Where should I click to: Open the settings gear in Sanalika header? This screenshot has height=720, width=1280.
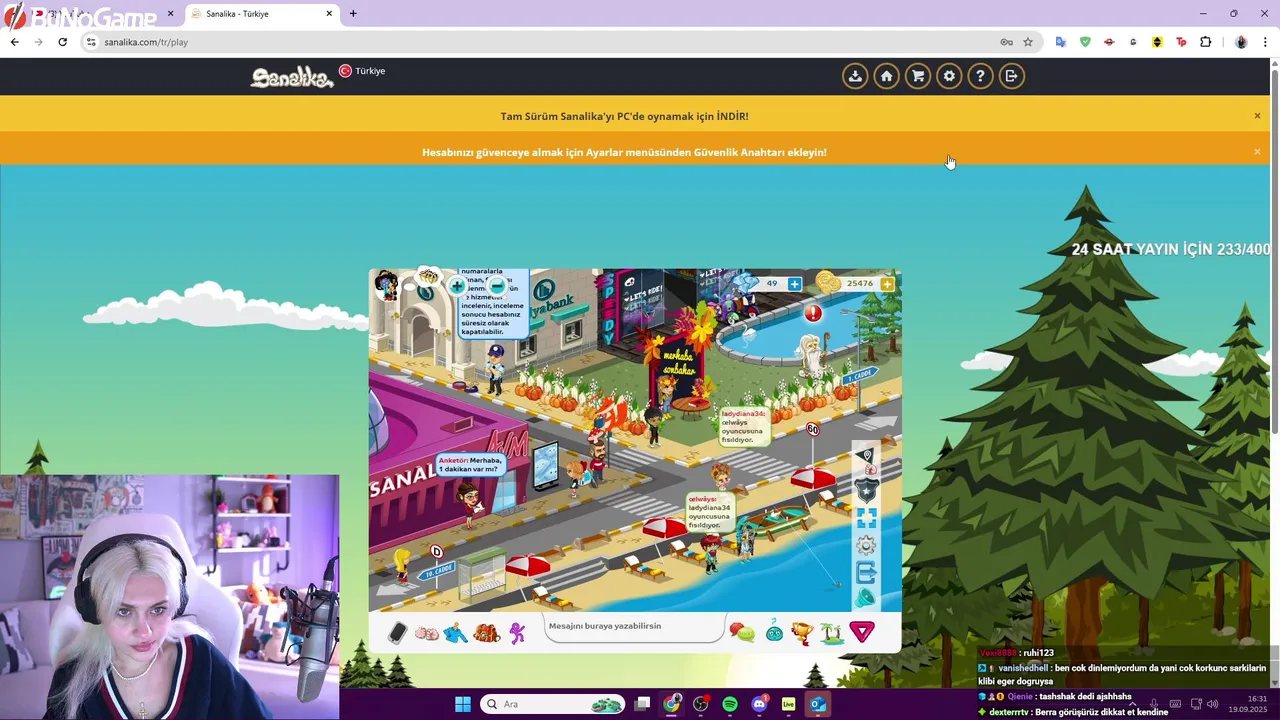pyautogui.click(x=949, y=76)
